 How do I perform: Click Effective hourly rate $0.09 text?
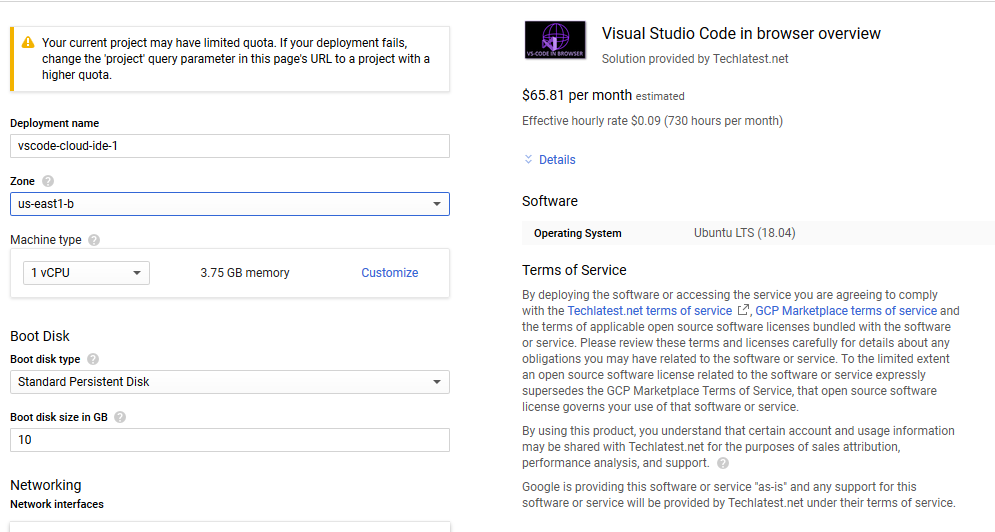tap(652, 121)
